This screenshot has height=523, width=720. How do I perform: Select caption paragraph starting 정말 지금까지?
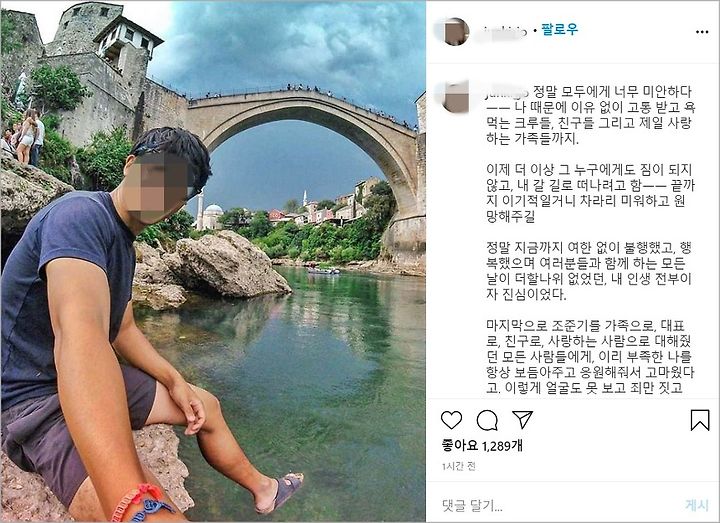[x=589, y=271]
